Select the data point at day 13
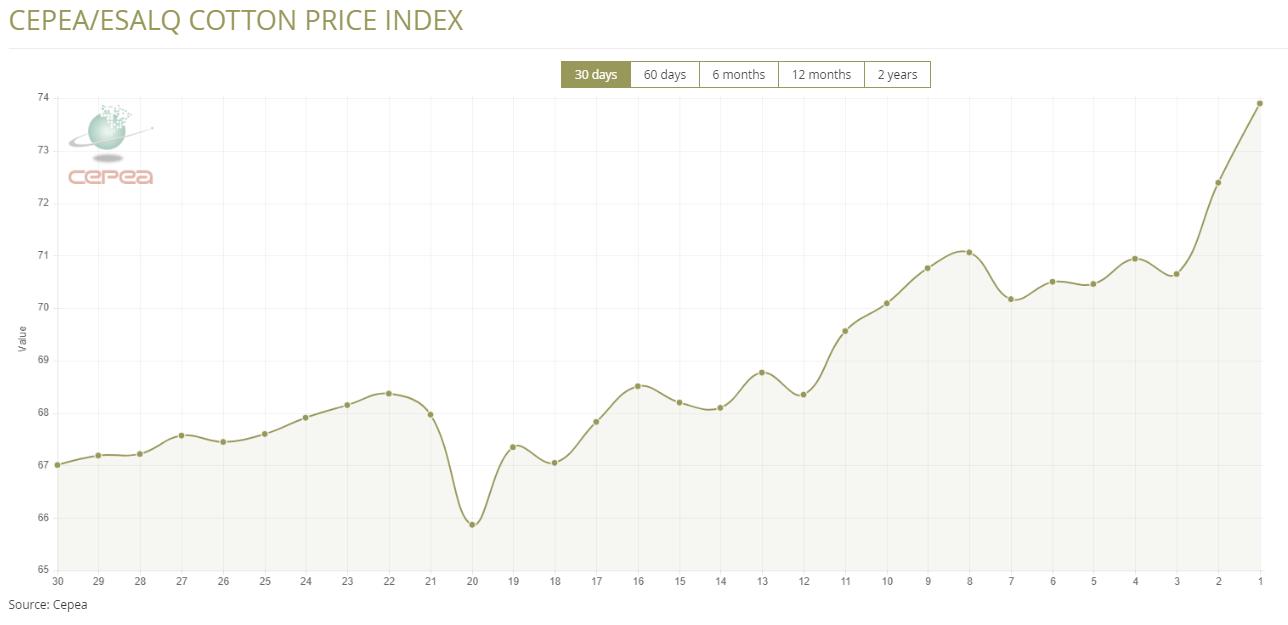The height and width of the screenshot is (625, 1288). tap(762, 372)
